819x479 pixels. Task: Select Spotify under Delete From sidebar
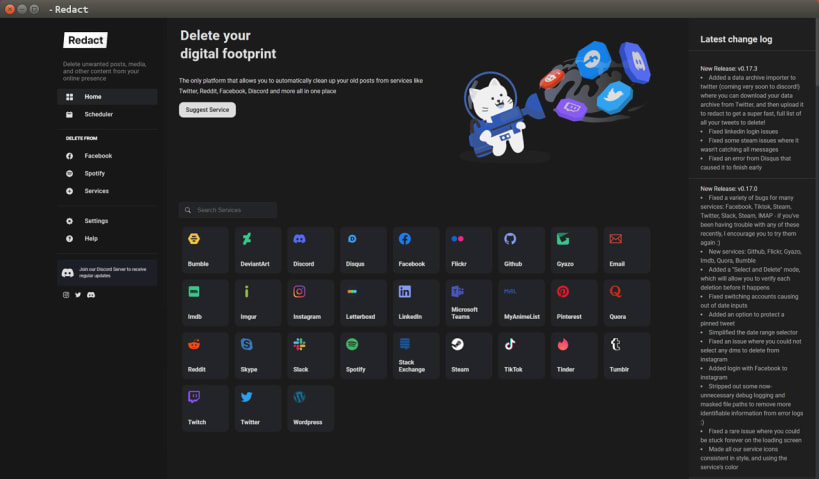(x=107, y=173)
